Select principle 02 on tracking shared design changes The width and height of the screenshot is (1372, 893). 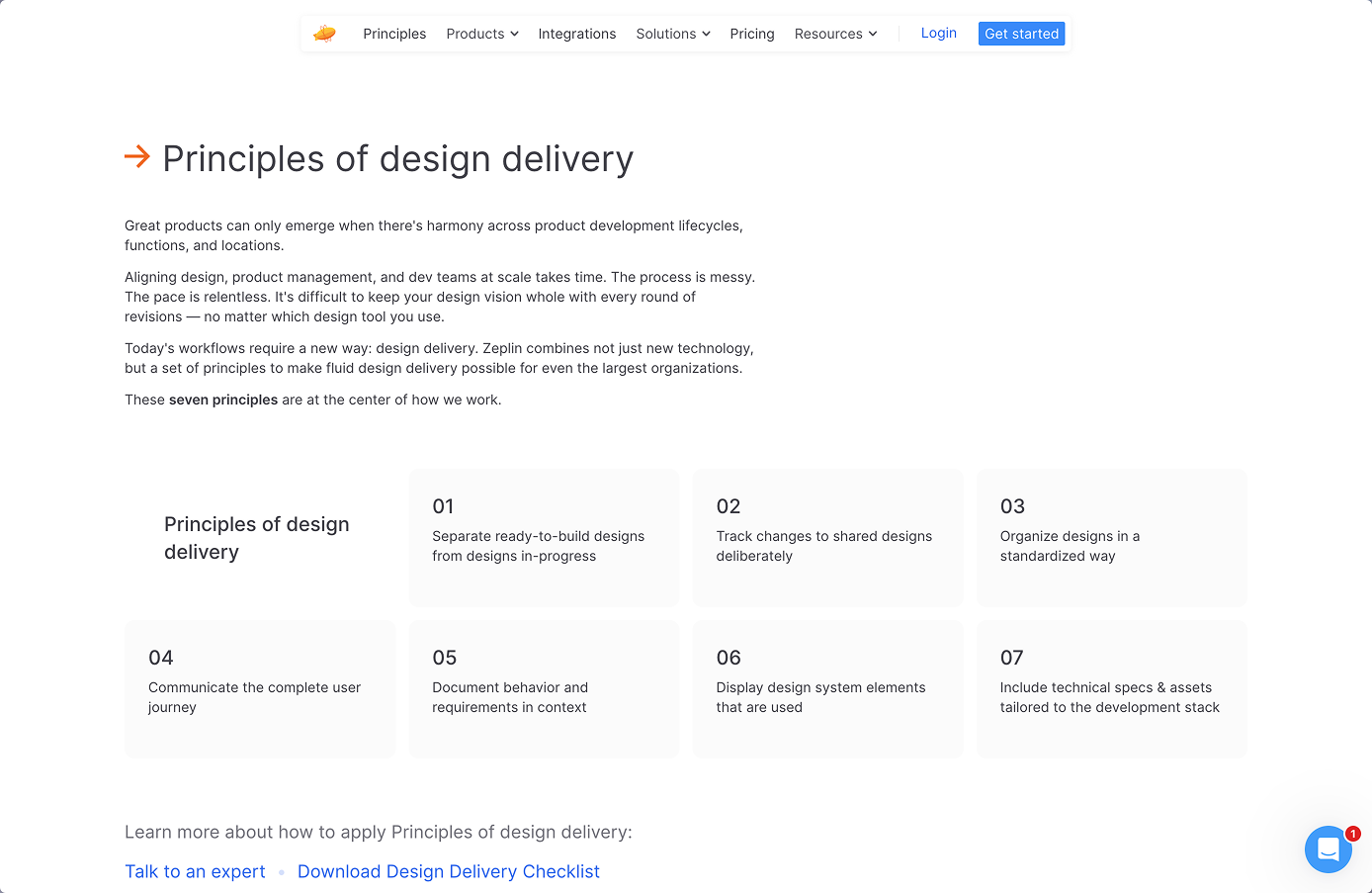coord(827,537)
